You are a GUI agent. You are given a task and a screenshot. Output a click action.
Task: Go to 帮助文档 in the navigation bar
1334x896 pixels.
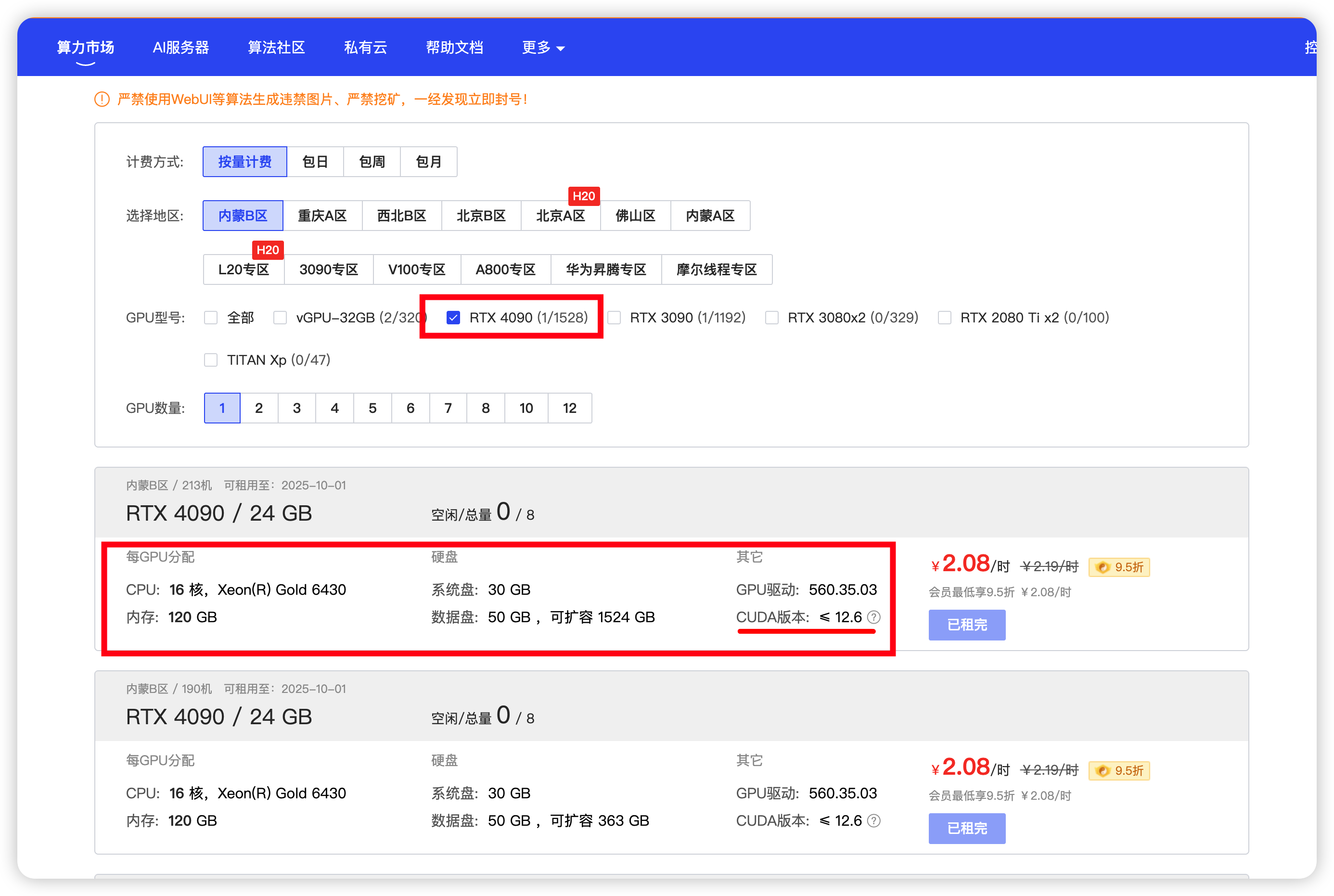pyautogui.click(x=454, y=48)
